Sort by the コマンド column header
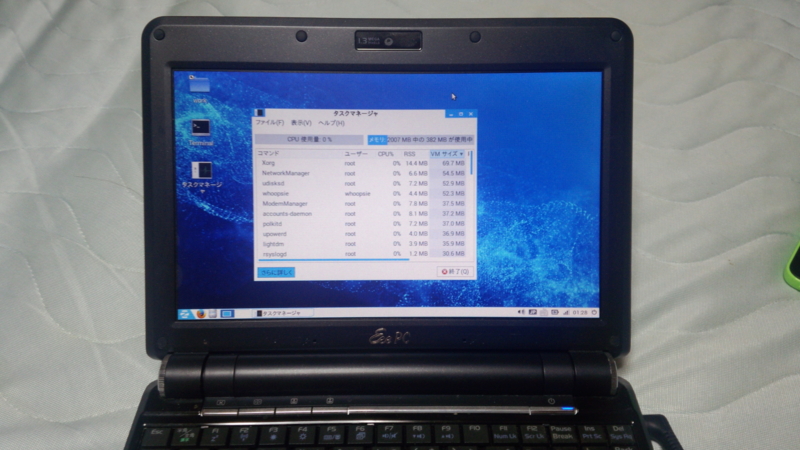 [298, 154]
